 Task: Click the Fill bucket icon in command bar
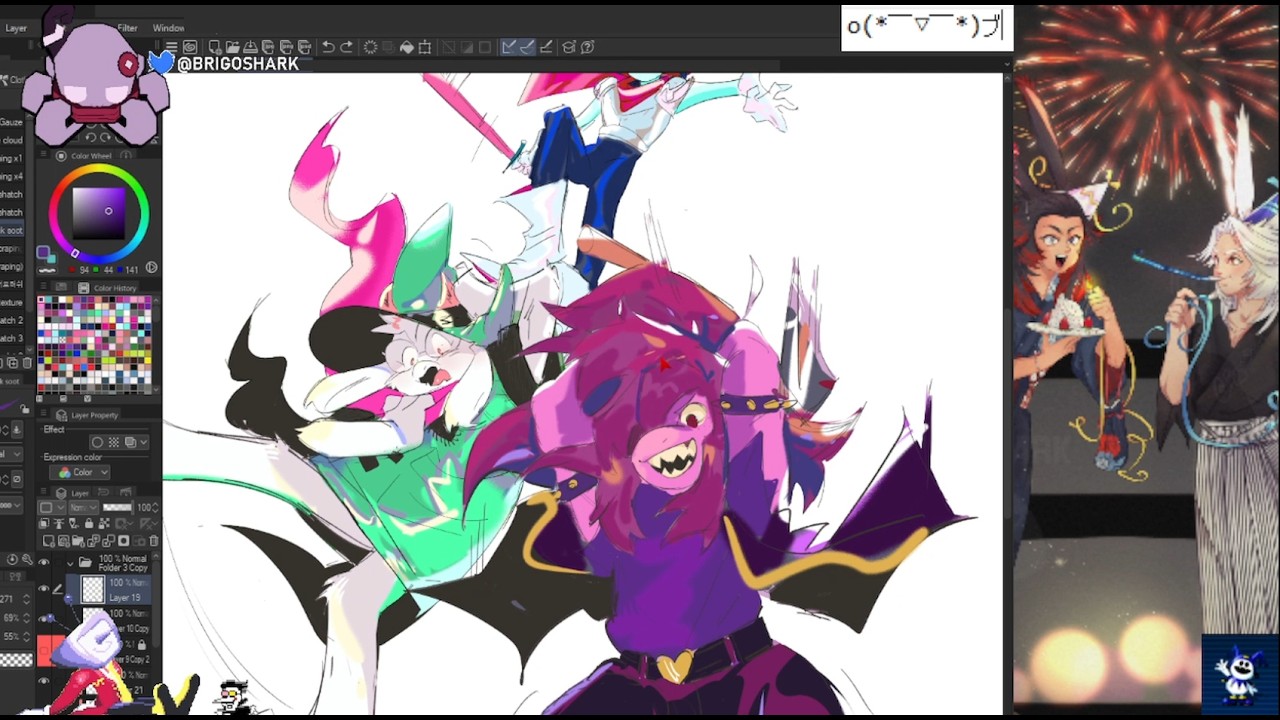pyautogui.click(x=407, y=47)
